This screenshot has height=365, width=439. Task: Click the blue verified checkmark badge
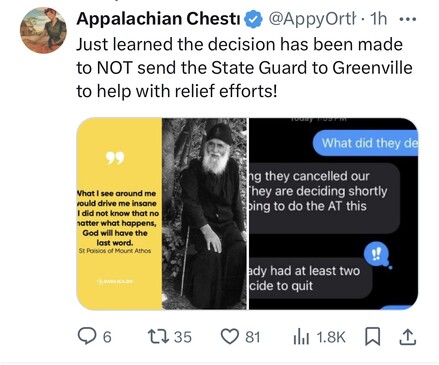[x=253, y=19]
